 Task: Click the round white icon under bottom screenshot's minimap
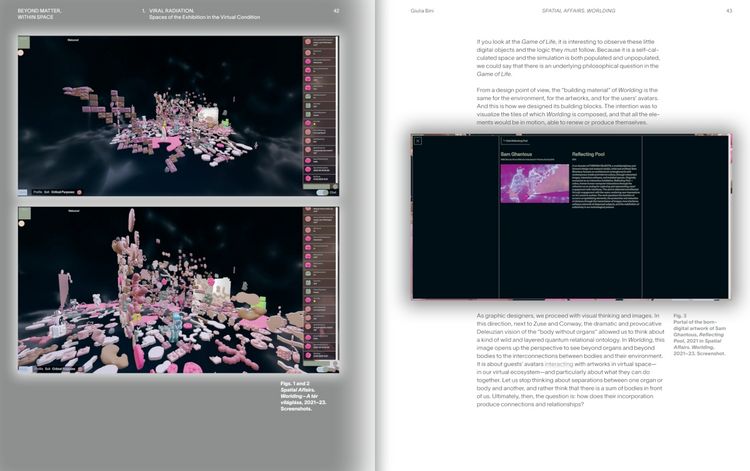coord(21,223)
